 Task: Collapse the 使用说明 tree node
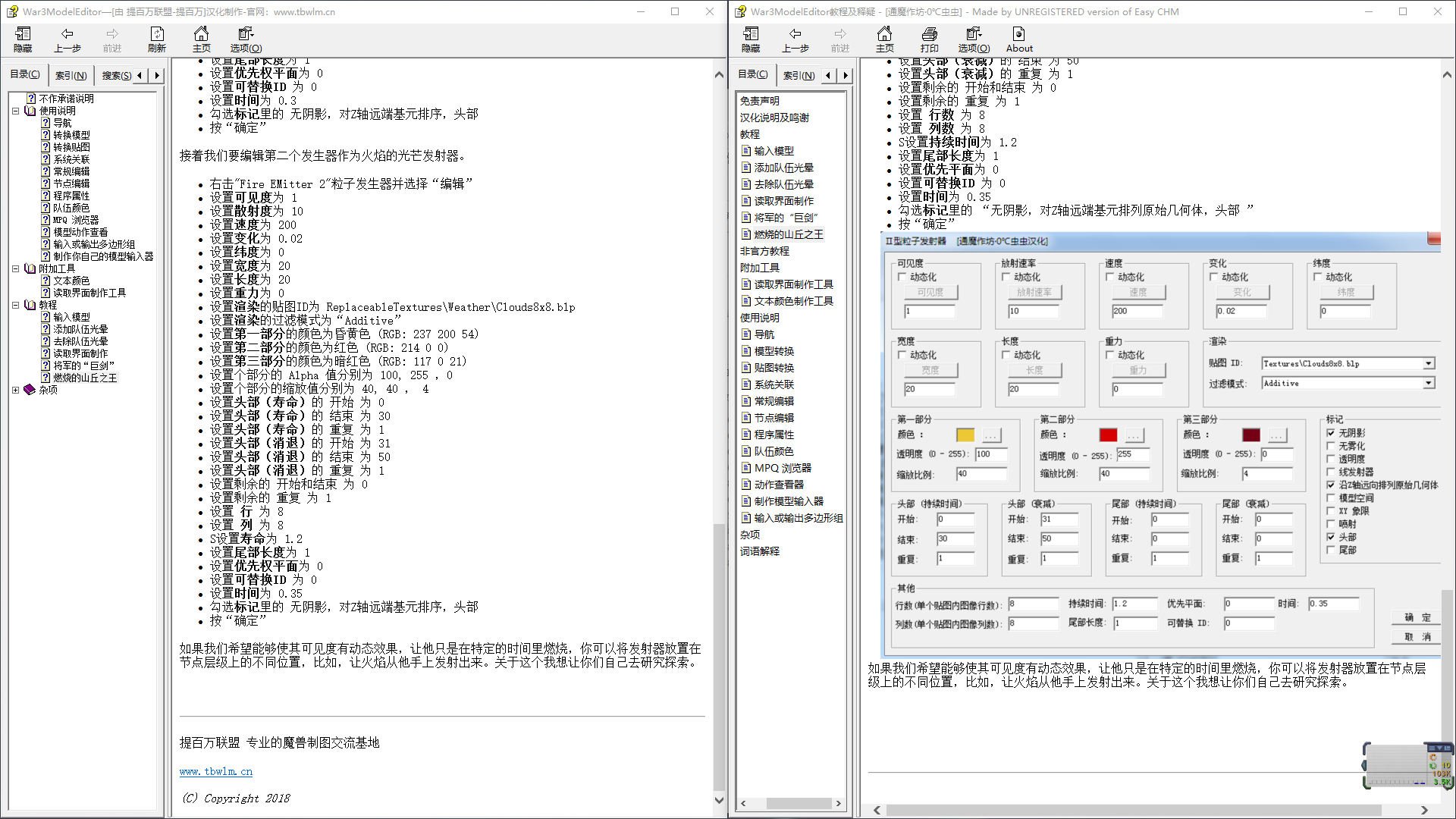point(15,111)
